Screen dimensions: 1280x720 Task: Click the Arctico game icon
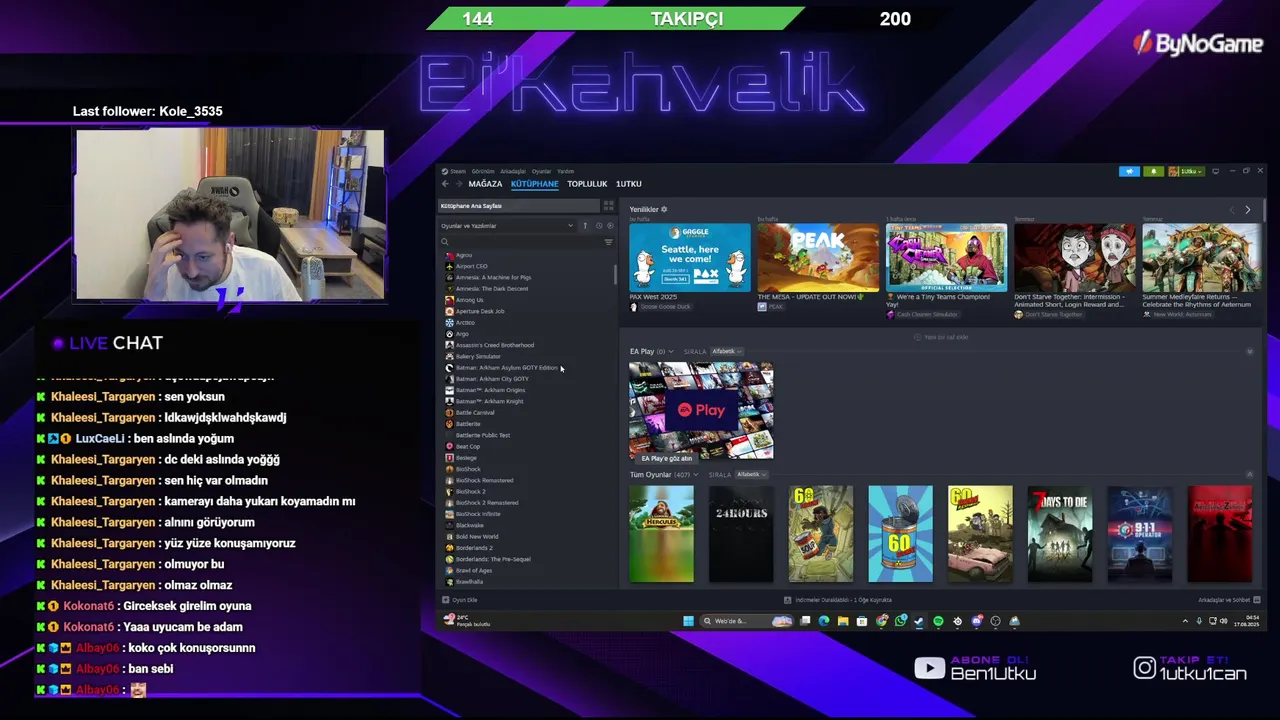(449, 323)
